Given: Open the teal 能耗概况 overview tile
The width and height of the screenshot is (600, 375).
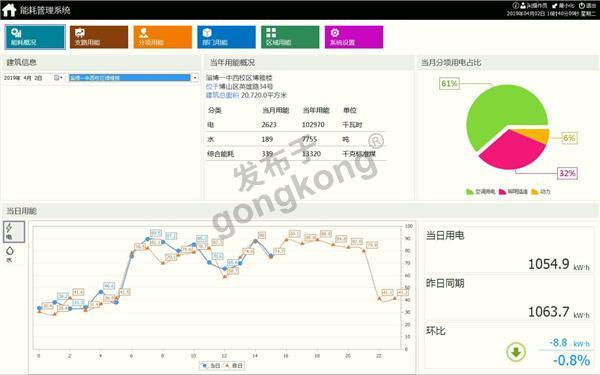Looking at the screenshot, I should (x=35, y=37).
